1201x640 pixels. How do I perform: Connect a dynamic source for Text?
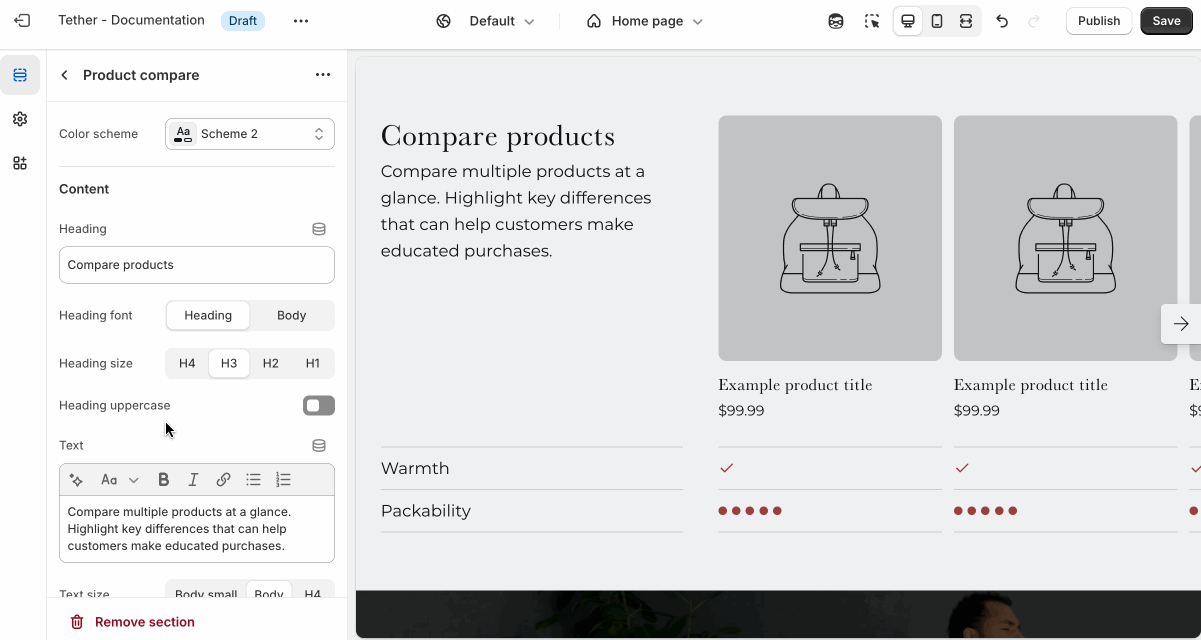tap(319, 445)
